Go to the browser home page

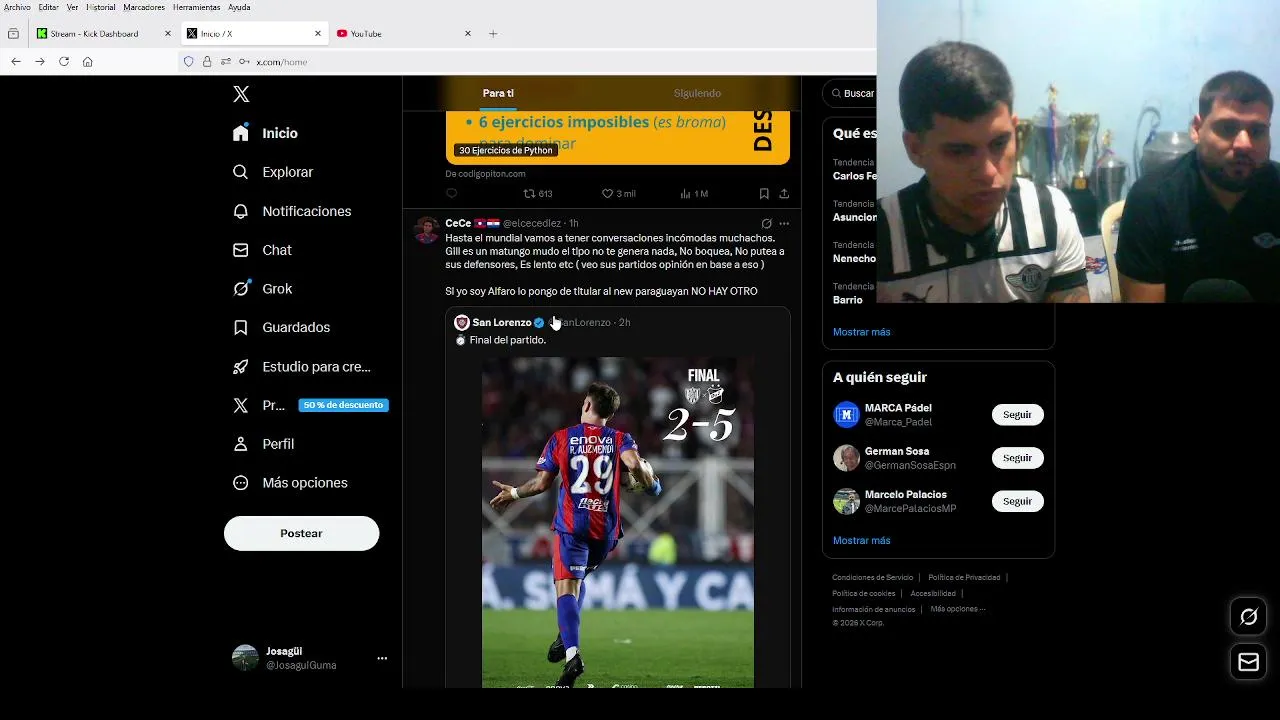(x=88, y=62)
